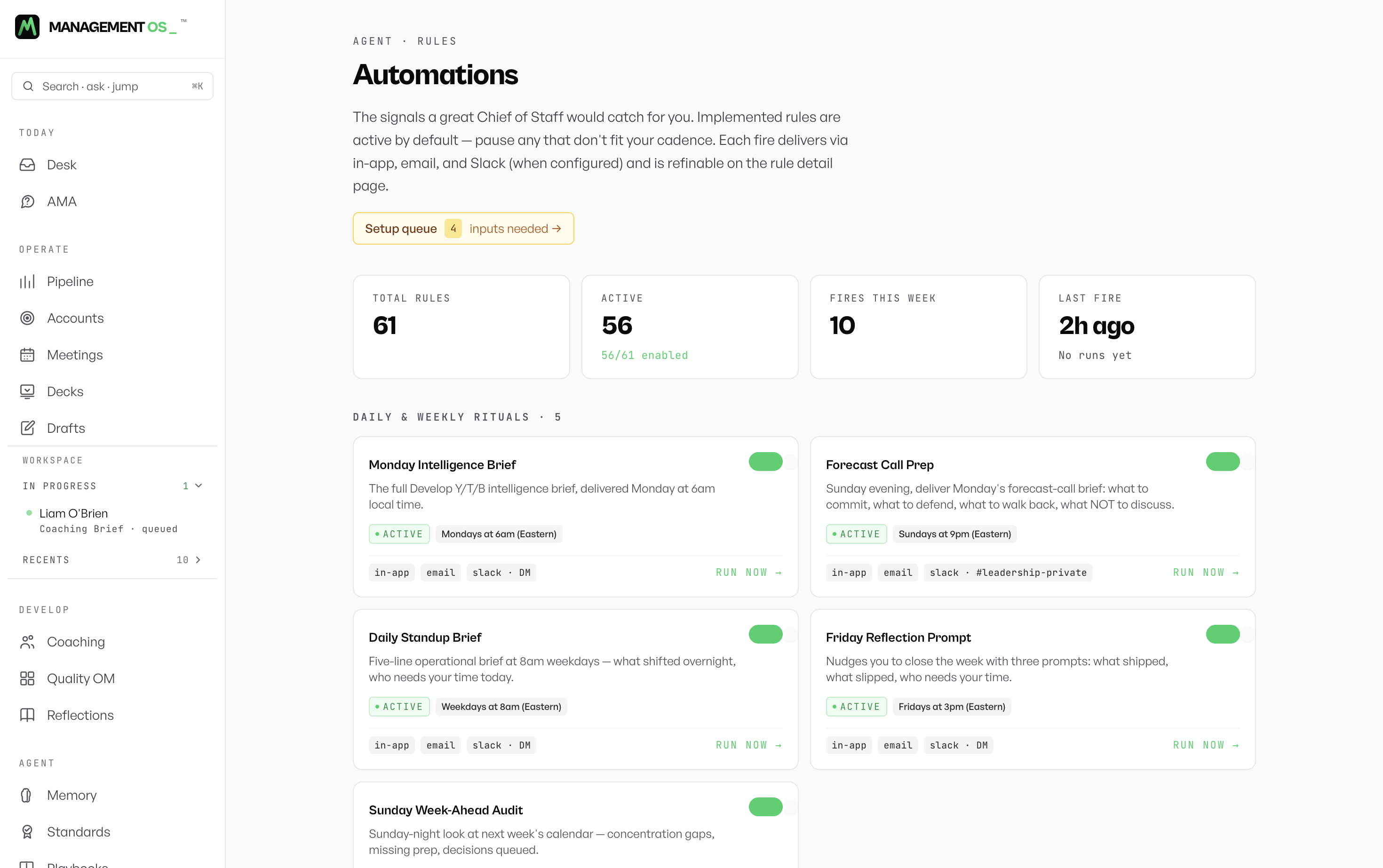1383x868 pixels.
Task: Click the Meetings calendar icon
Action: pos(27,355)
